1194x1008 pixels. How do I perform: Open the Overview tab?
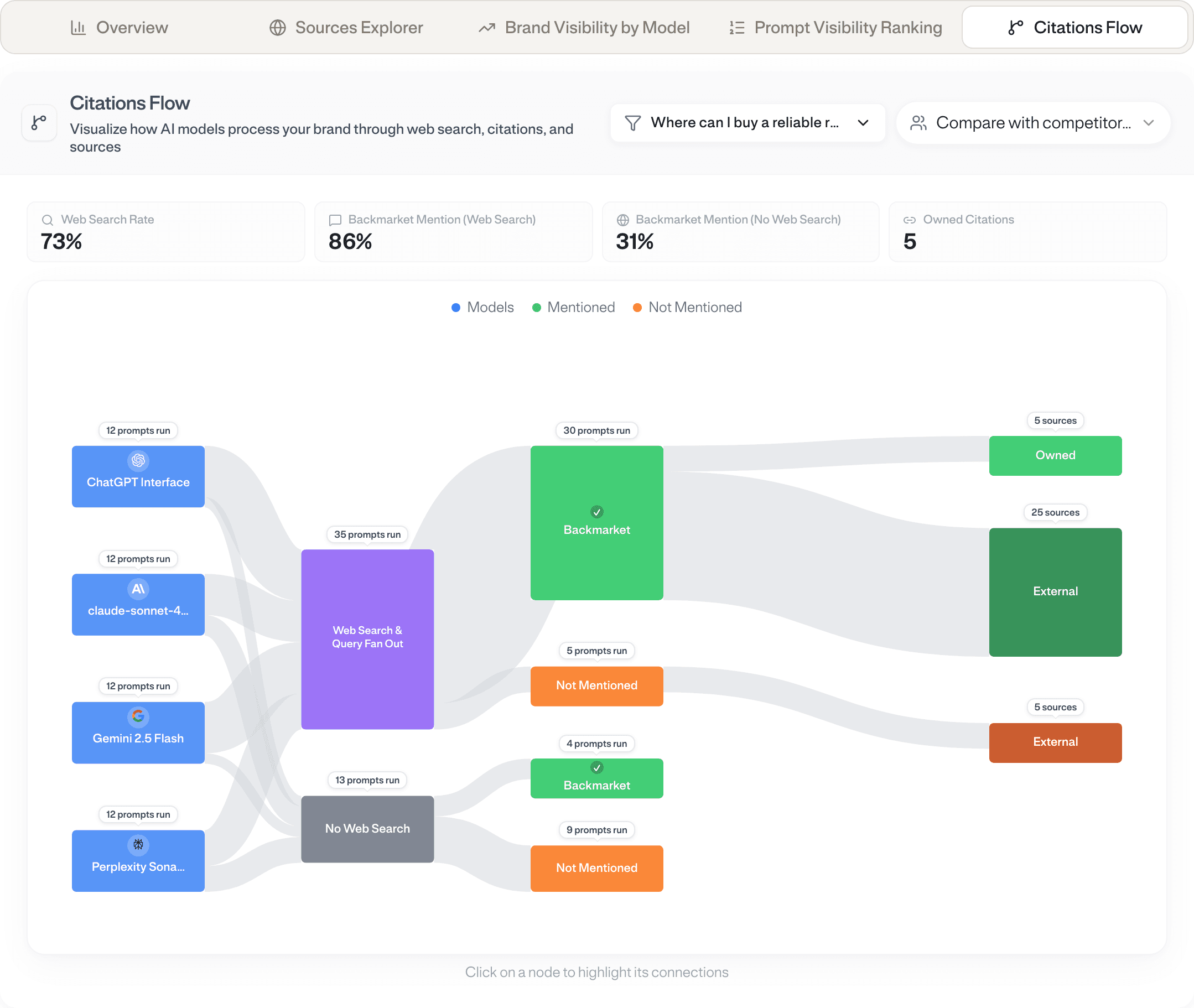[119, 28]
